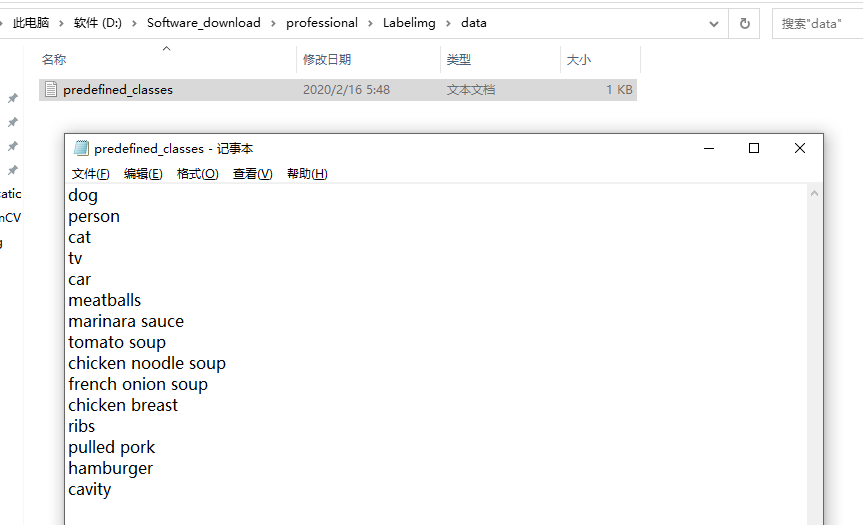This screenshot has height=525, width=863.
Task: Click the "hamburger" line in Notepad
Action: tap(111, 469)
